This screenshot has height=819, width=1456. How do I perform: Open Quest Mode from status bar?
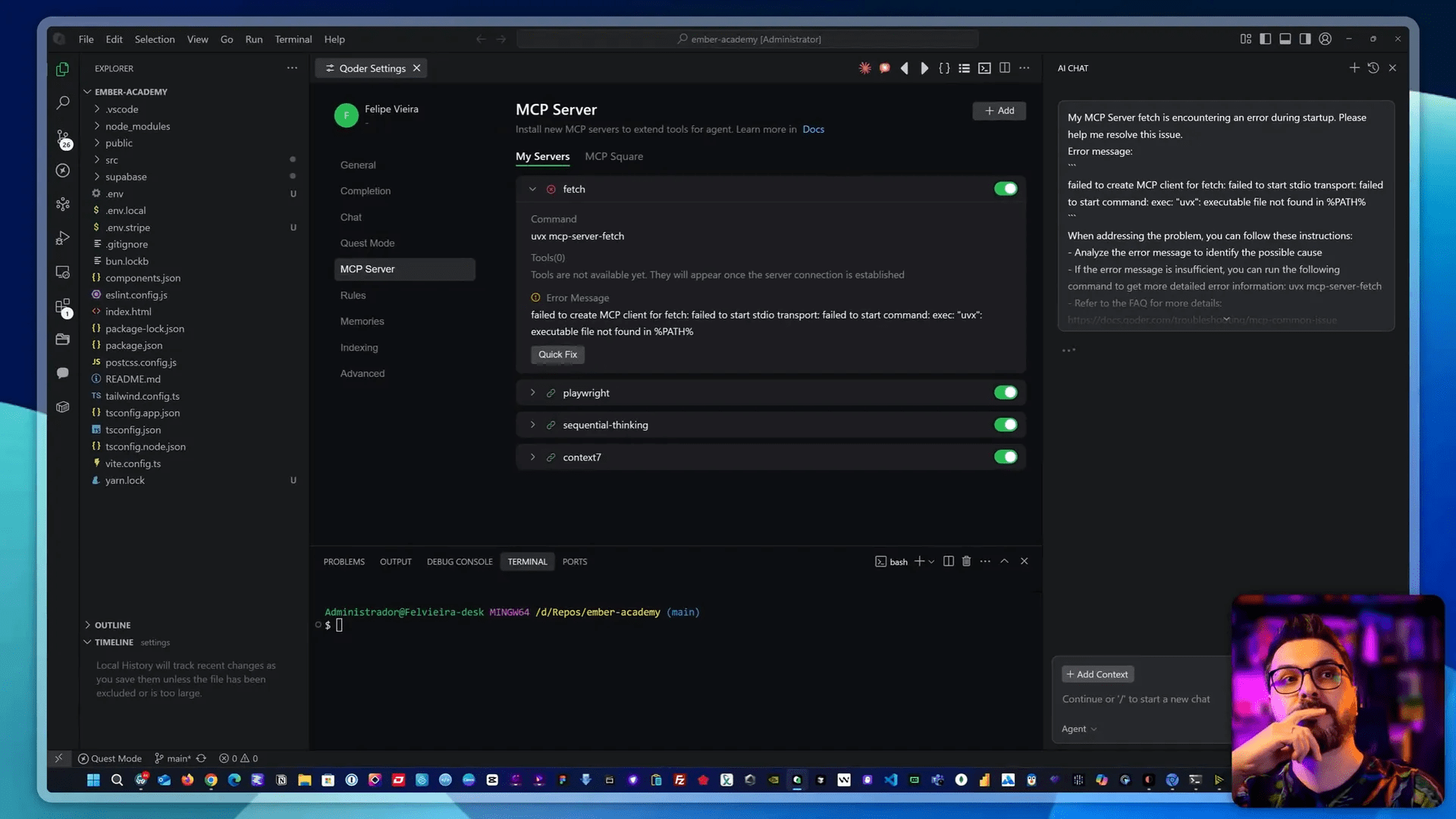(110, 758)
